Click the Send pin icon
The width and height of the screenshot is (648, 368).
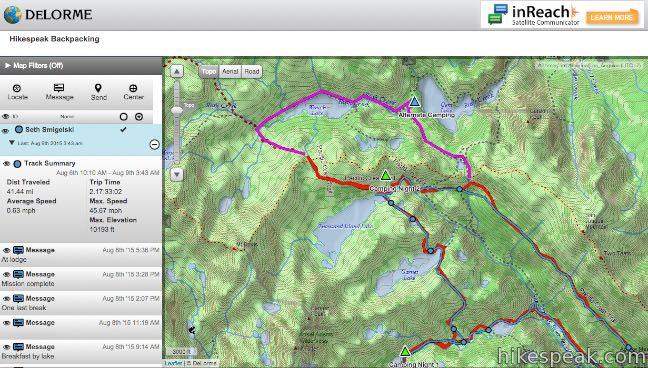(x=98, y=88)
